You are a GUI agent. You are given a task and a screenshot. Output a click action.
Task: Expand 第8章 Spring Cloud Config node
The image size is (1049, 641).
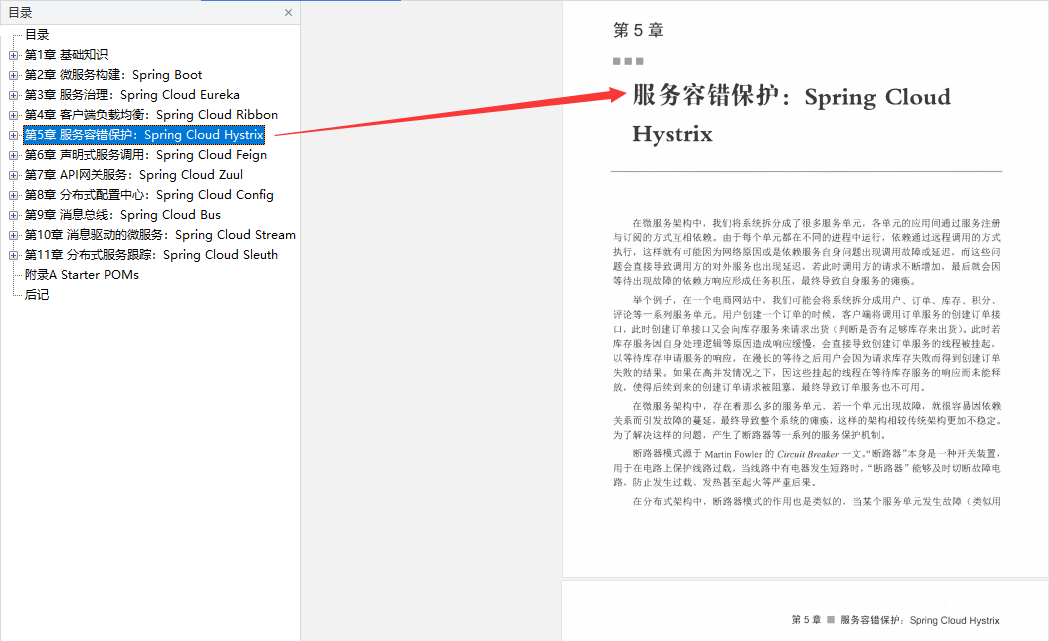pos(13,195)
